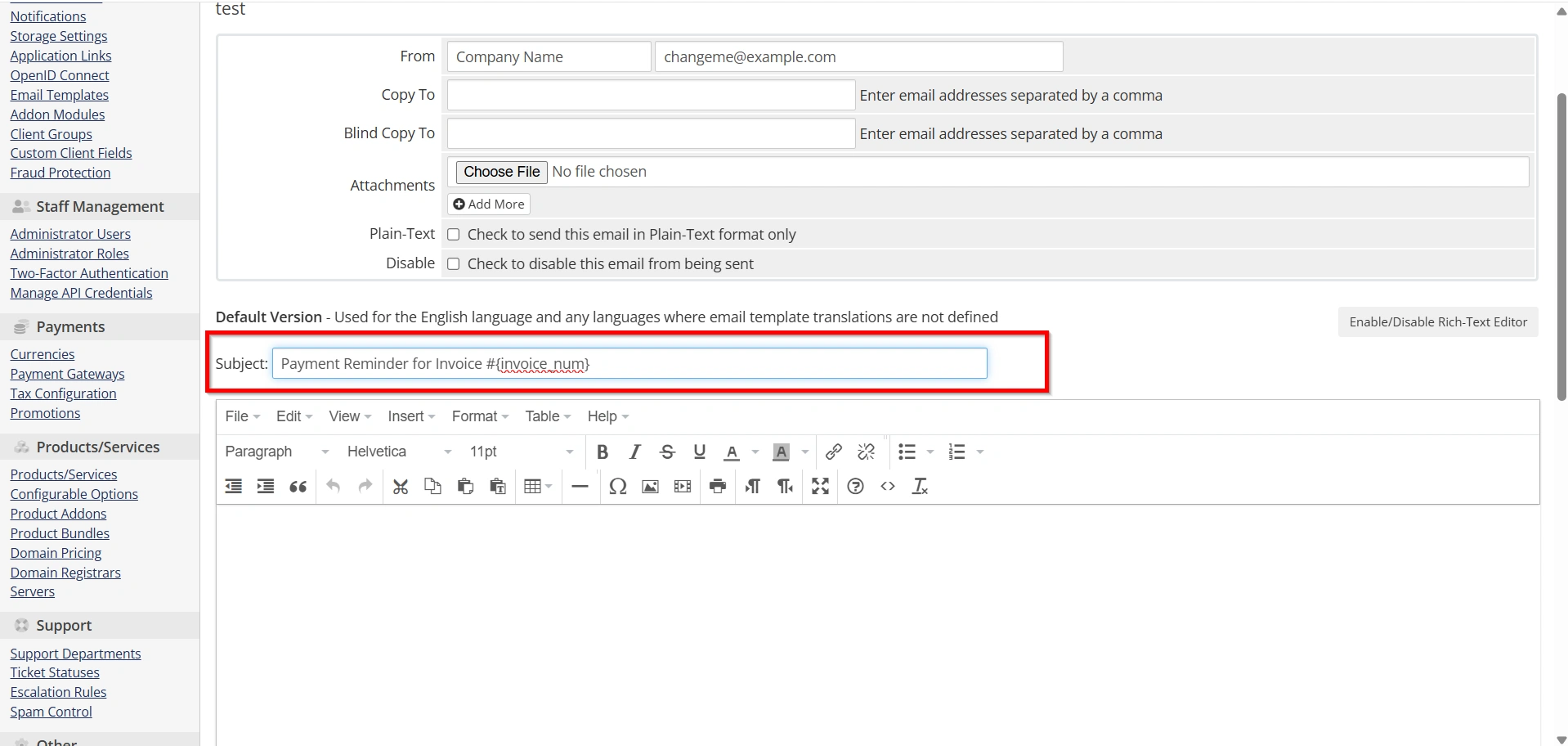1568x746 pixels.
Task: Toggle italic formatting in the editor
Action: click(x=634, y=452)
